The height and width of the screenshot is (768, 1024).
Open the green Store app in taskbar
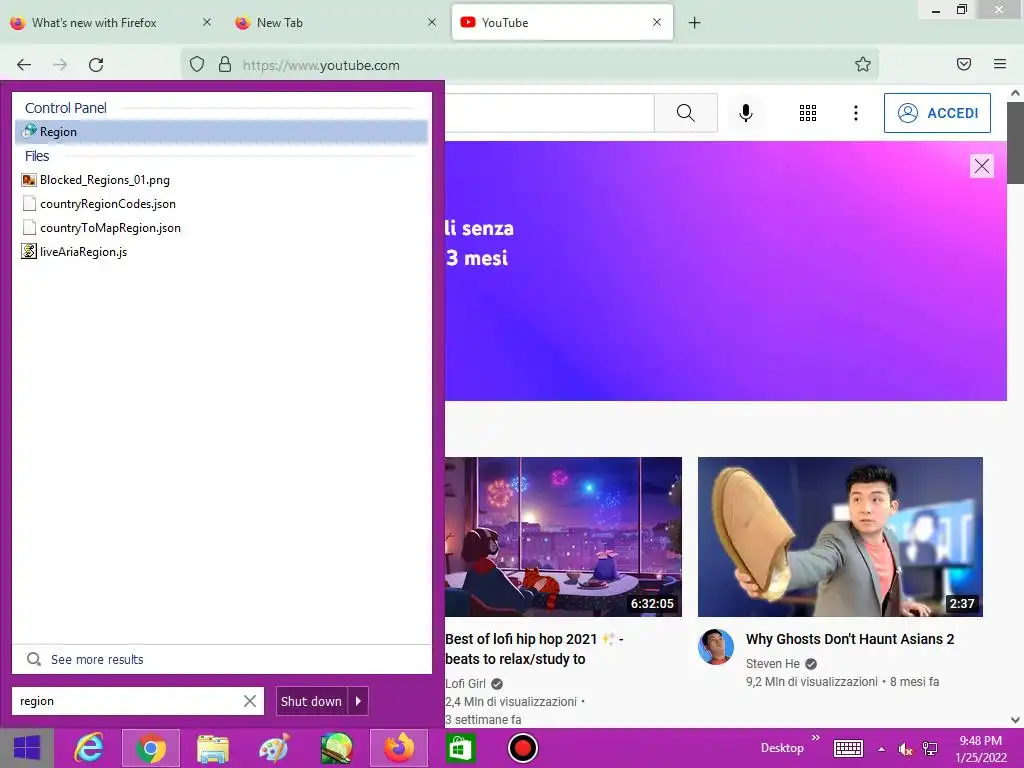460,748
